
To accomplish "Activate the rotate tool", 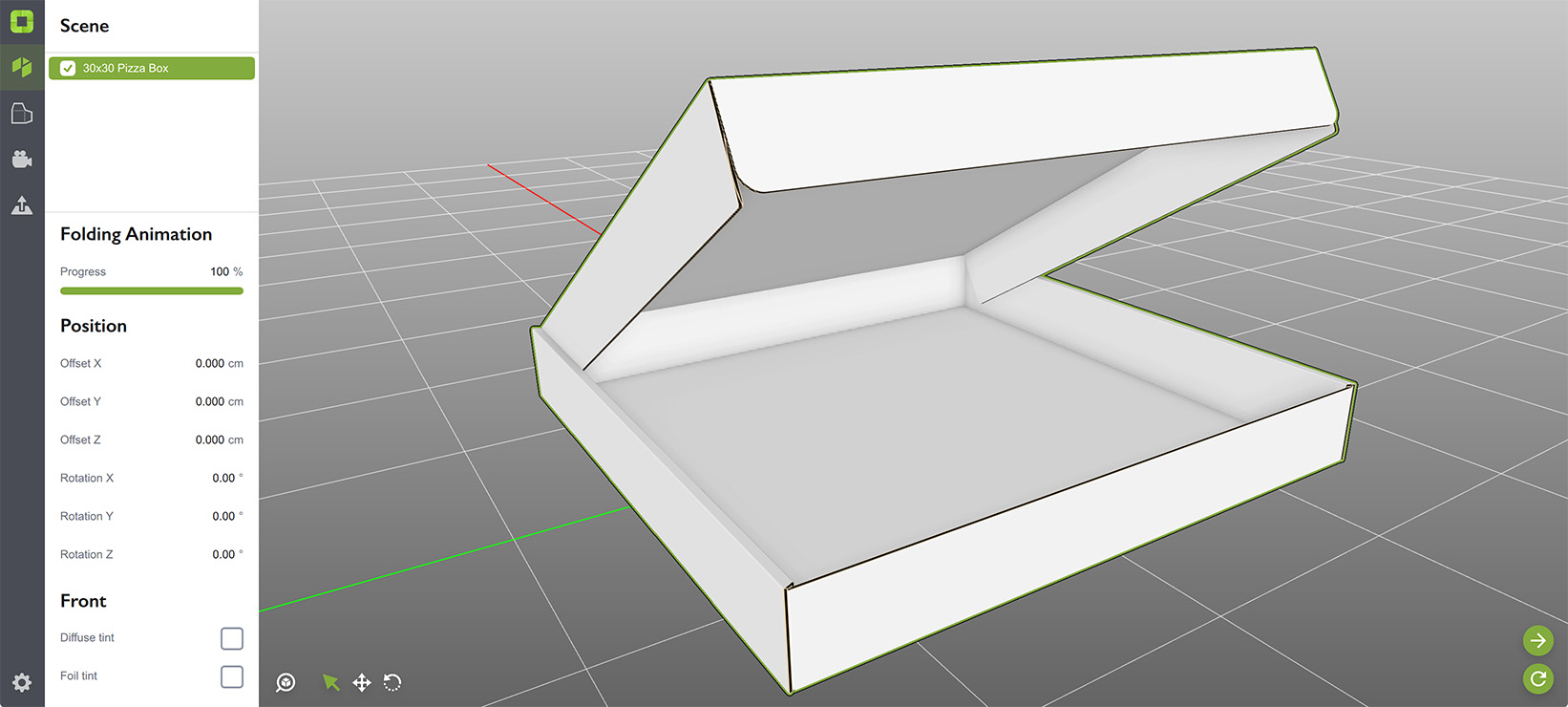I will click(392, 682).
